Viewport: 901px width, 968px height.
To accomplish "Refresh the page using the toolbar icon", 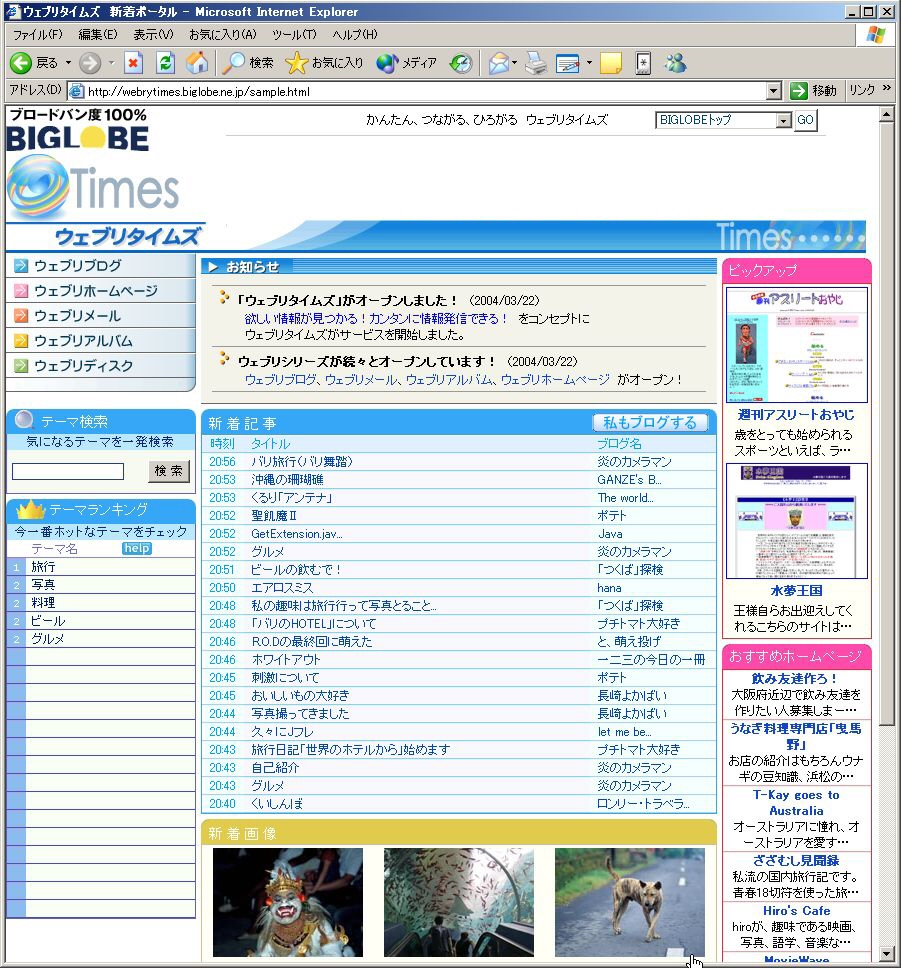I will coord(165,62).
